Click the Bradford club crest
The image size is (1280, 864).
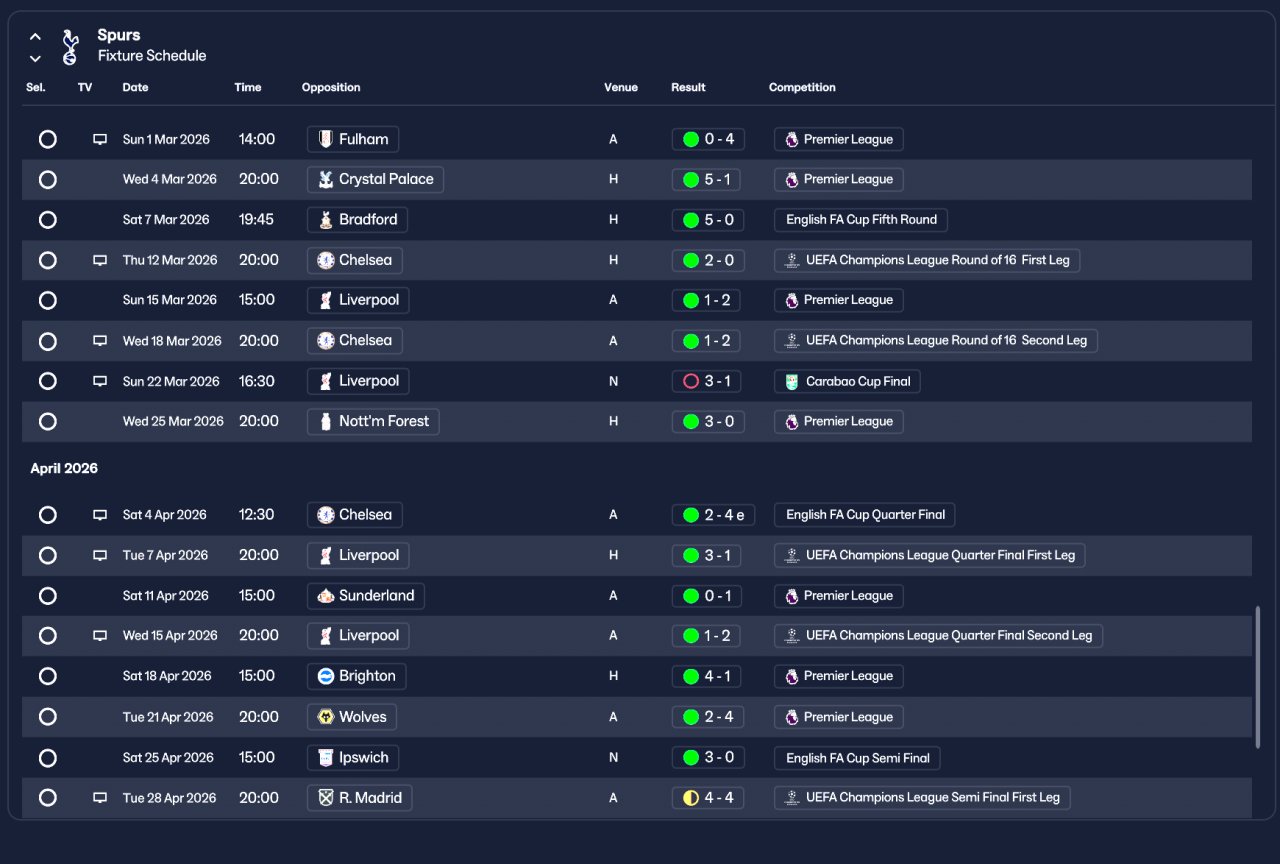(x=325, y=220)
